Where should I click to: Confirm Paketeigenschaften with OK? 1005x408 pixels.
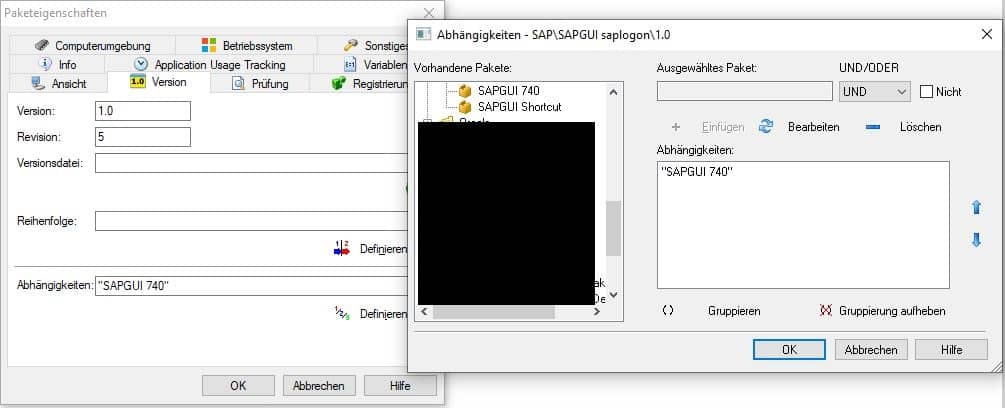click(x=238, y=386)
